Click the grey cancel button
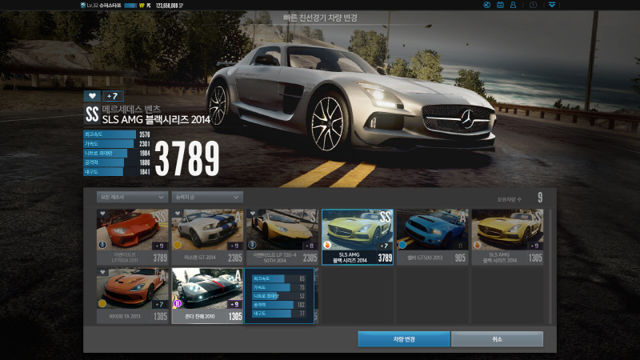This screenshot has height=360, width=640. (x=497, y=339)
